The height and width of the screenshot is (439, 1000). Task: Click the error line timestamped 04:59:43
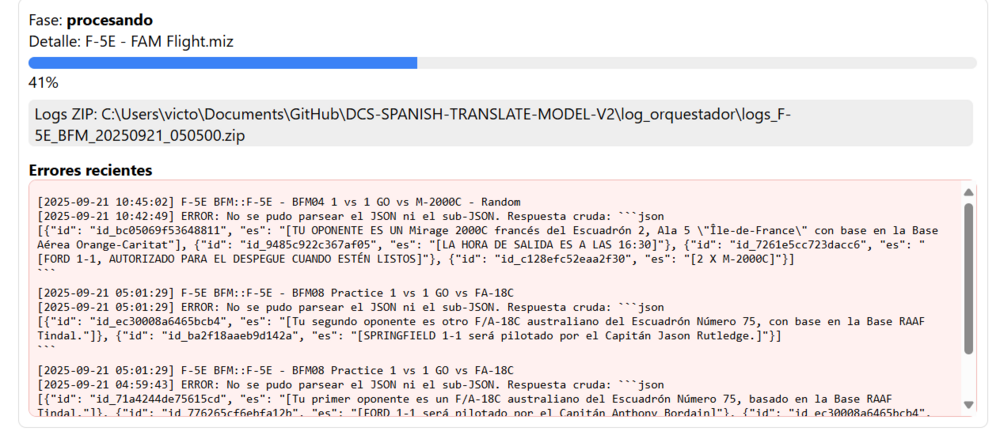(x=351, y=384)
